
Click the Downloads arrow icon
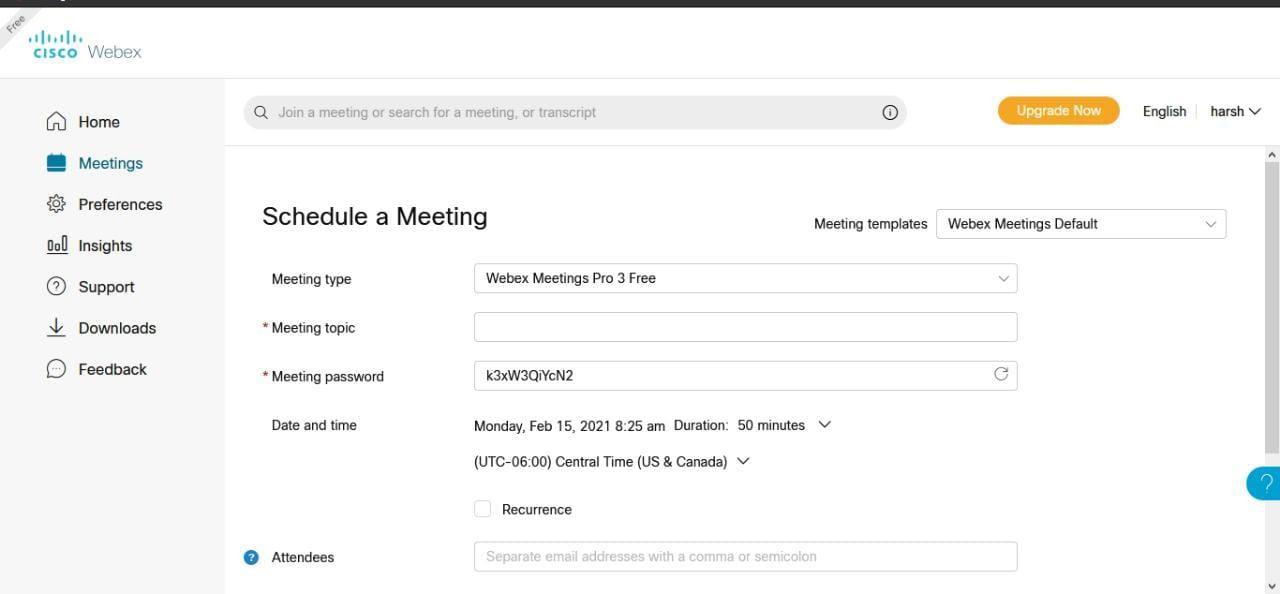56,327
